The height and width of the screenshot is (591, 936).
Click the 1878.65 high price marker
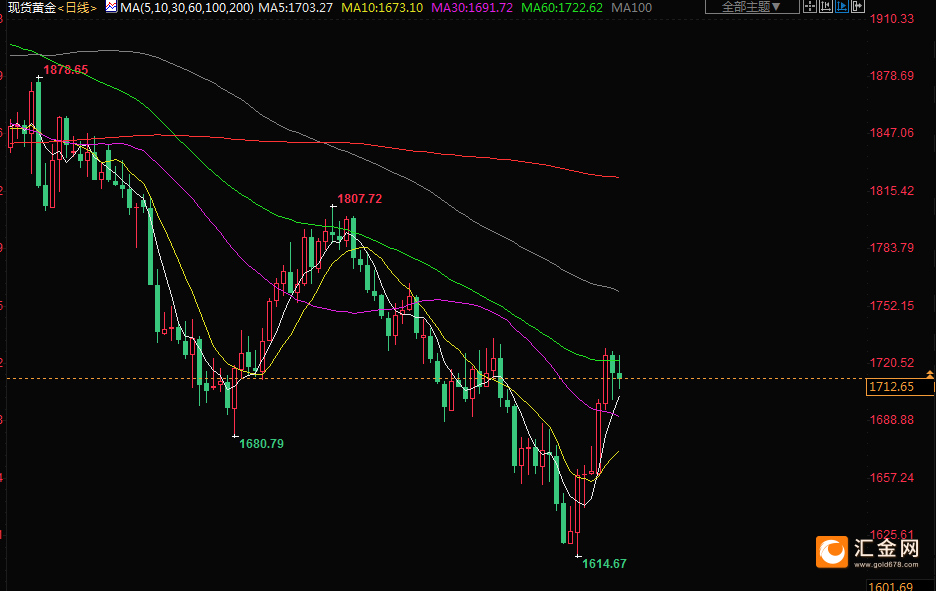point(66,70)
